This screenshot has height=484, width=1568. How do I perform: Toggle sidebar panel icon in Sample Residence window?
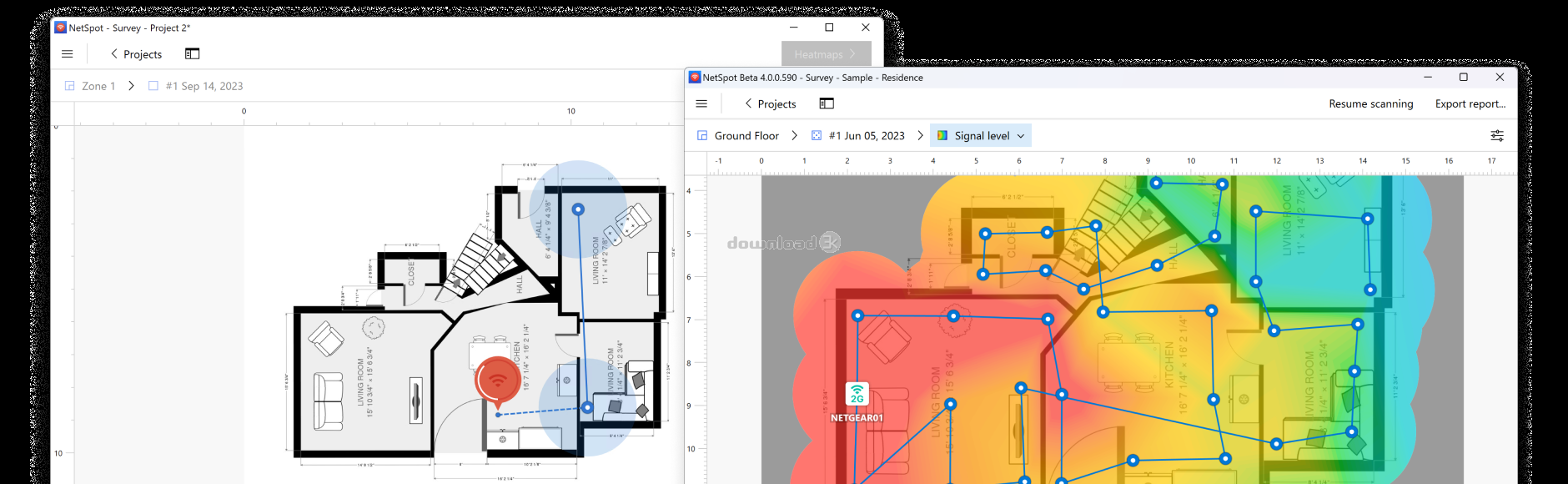[827, 104]
